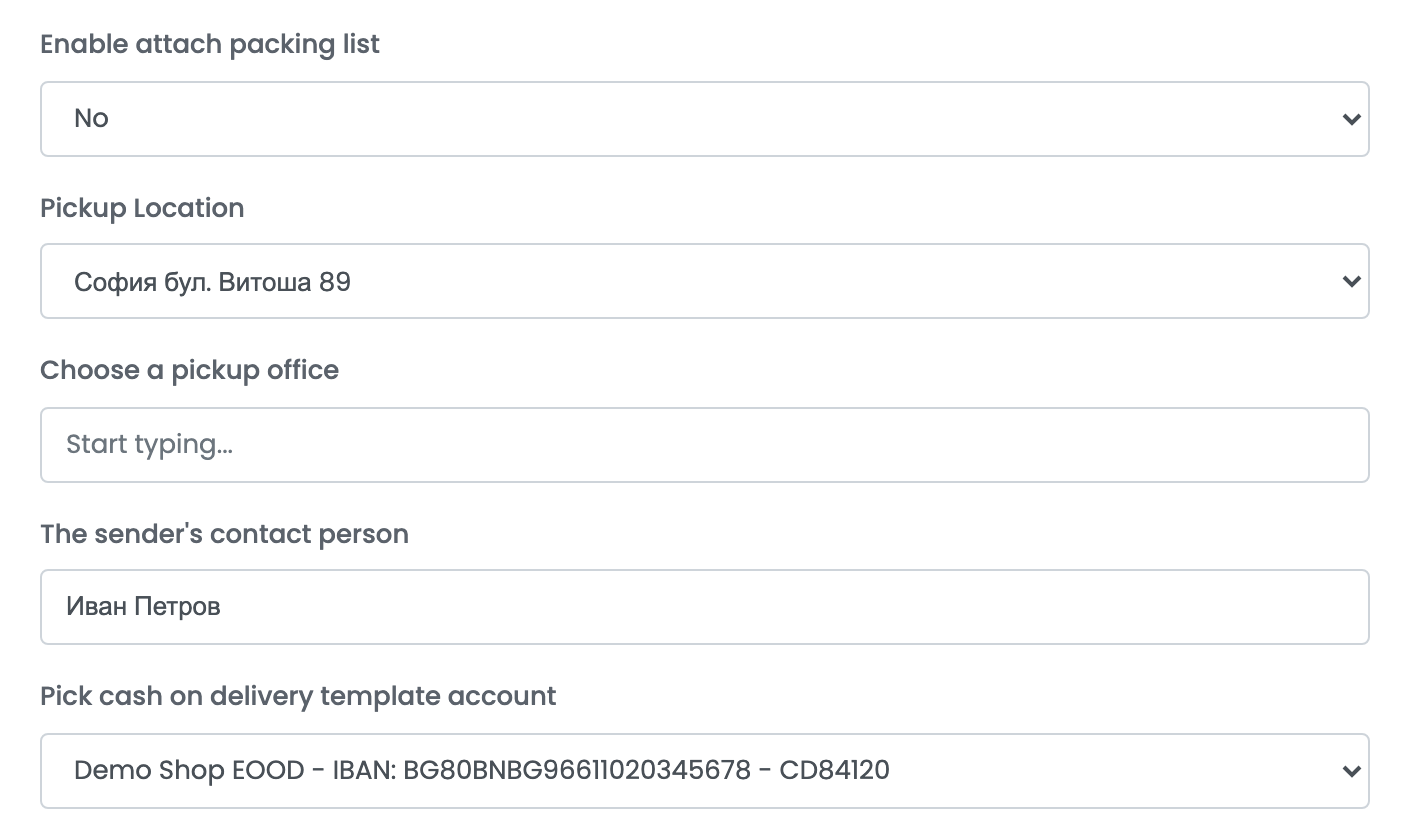1410x840 pixels.
Task: Click the 'Choose a pickup office' label
Action: tap(190, 370)
